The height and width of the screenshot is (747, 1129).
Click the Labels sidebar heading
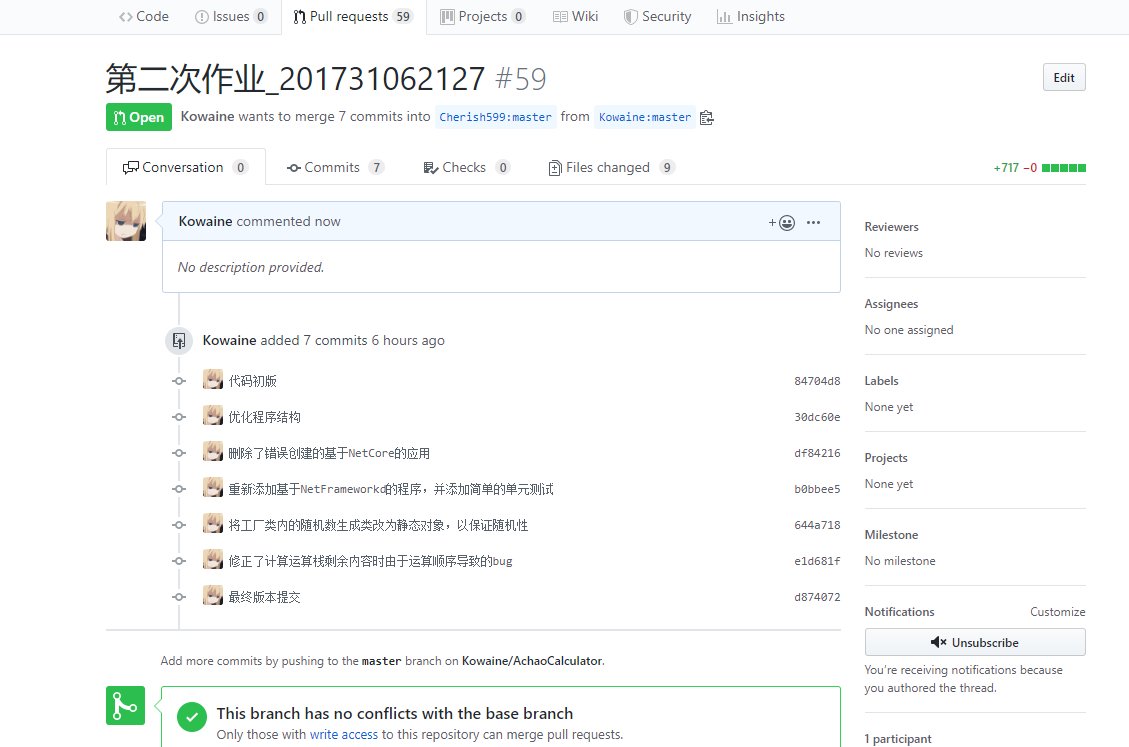tap(881, 381)
